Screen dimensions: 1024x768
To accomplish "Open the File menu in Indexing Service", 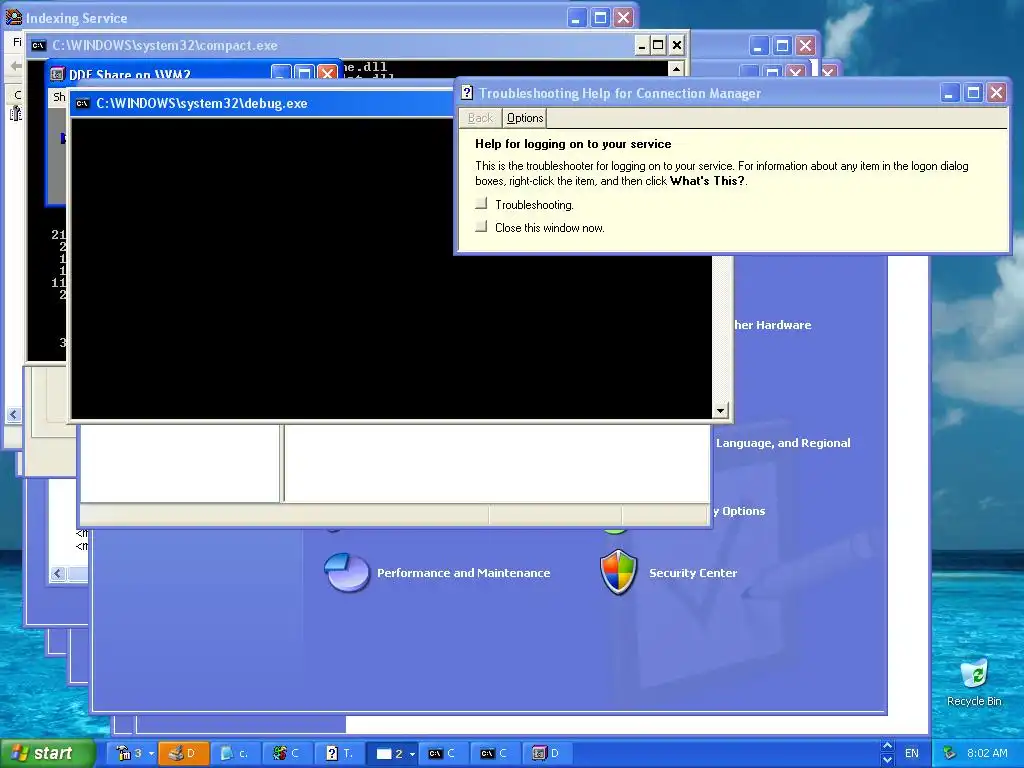I will [x=17, y=42].
